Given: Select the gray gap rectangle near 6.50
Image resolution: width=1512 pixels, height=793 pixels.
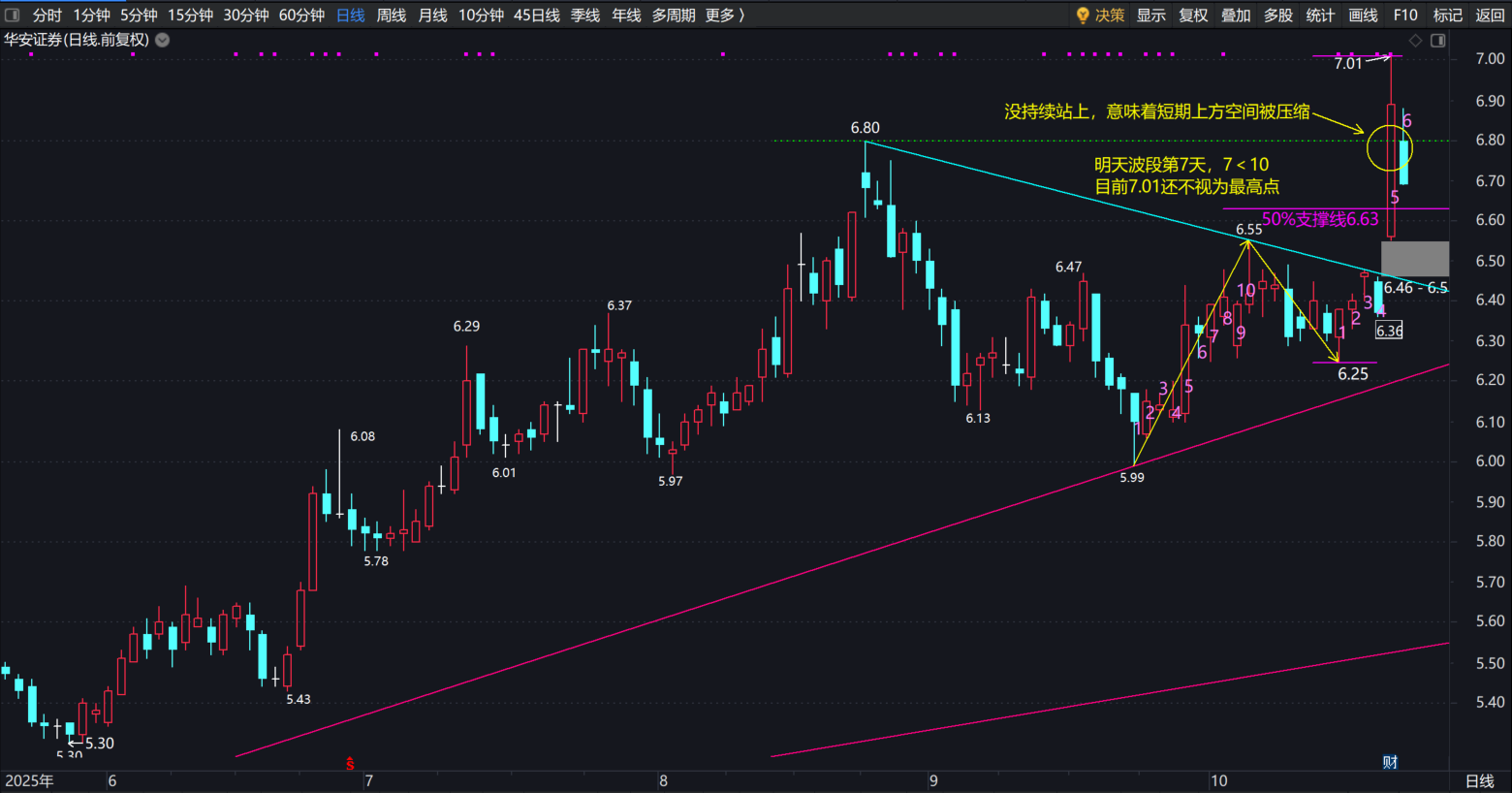Looking at the screenshot, I should pos(1415,260).
